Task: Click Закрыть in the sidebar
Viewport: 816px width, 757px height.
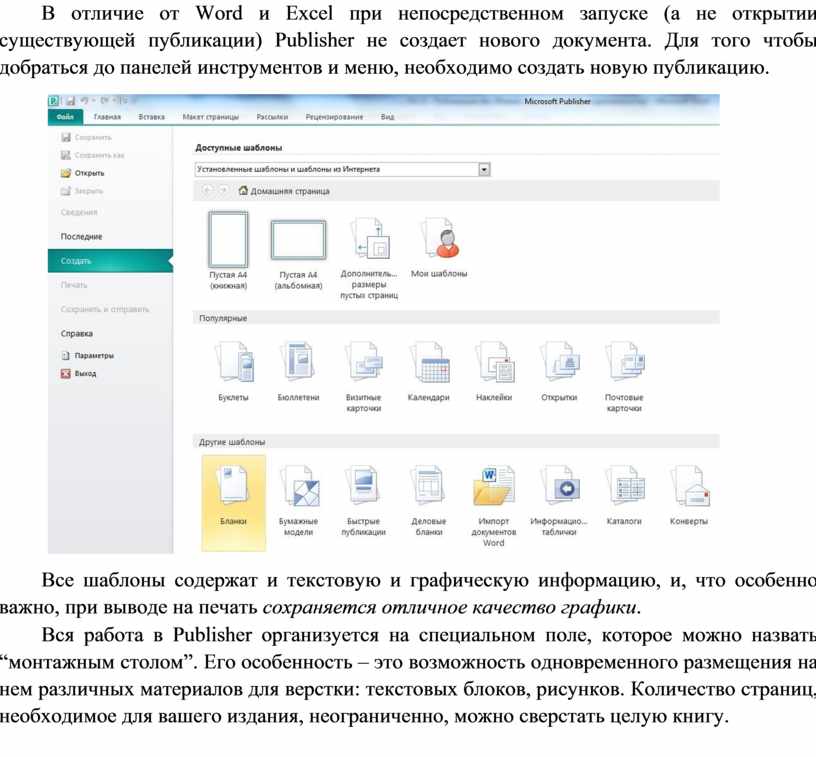Action: pos(82,191)
